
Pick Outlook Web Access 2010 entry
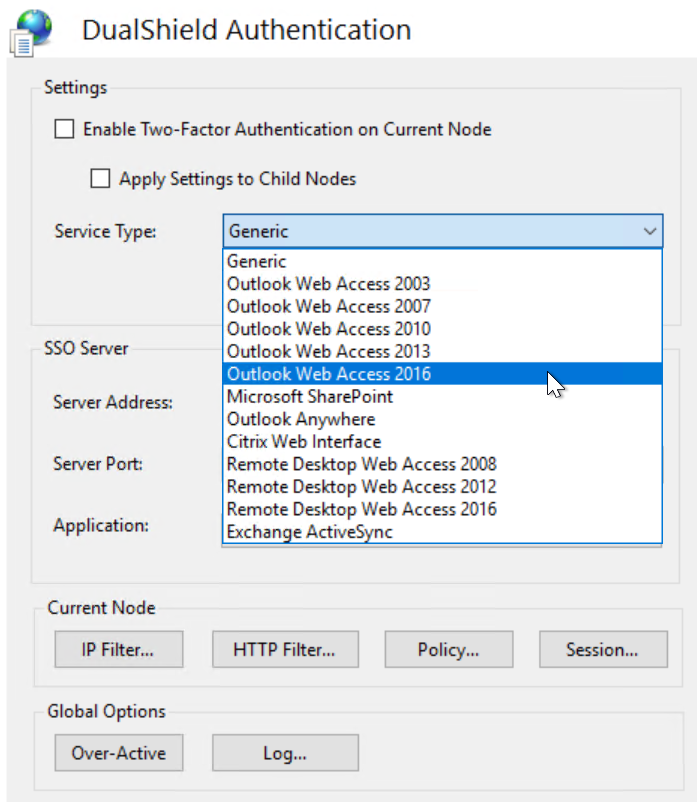[x=328, y=329]
